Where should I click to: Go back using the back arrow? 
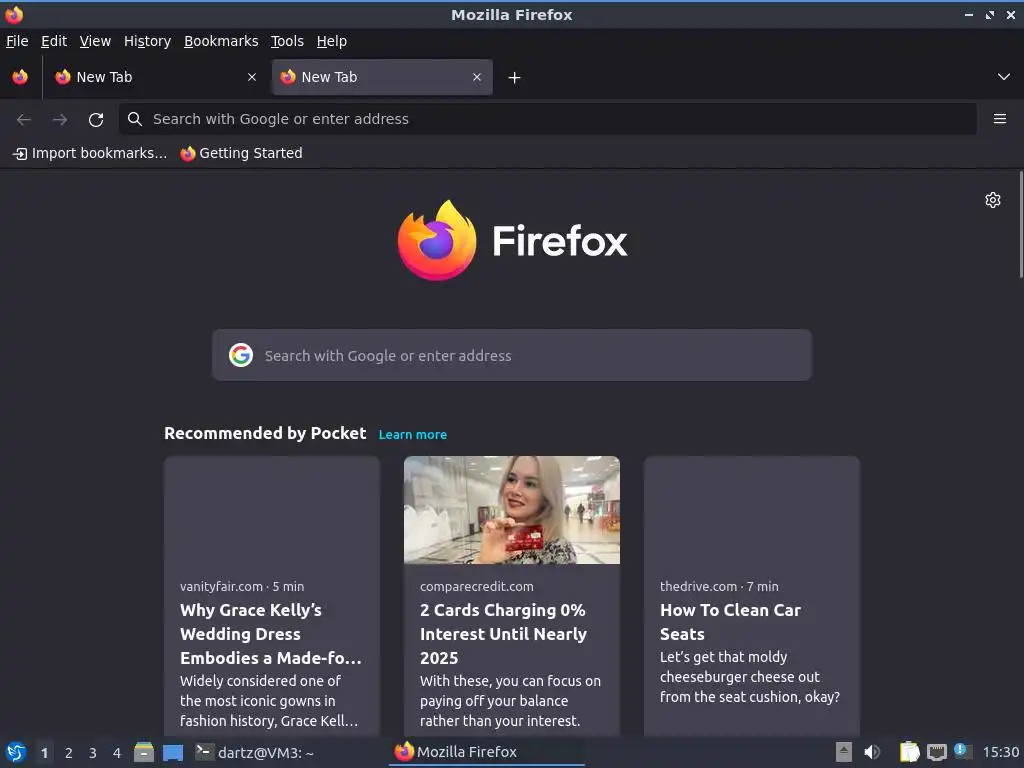coord(24,120)
